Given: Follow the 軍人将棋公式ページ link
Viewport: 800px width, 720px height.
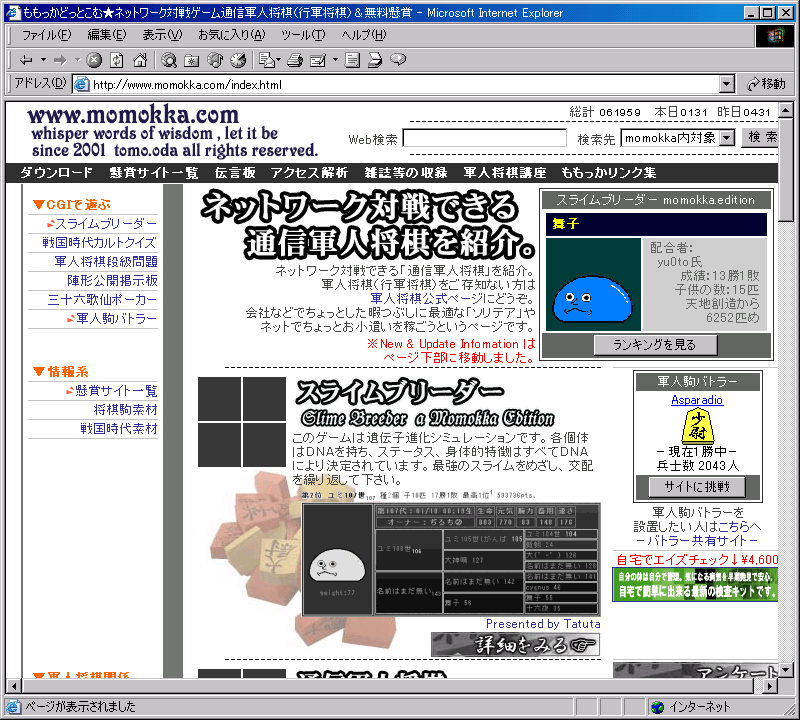Looking at the screenshot, I should pyautogui.click(x=427, y=299).
